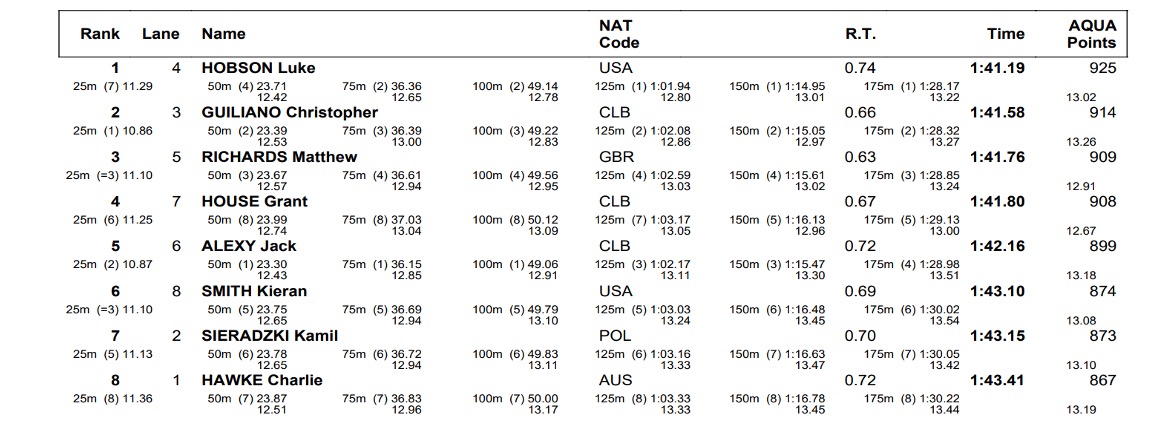Click the POL nationality code
The height and width of the screenshot is (446, 1172).
tap(615, 336)
